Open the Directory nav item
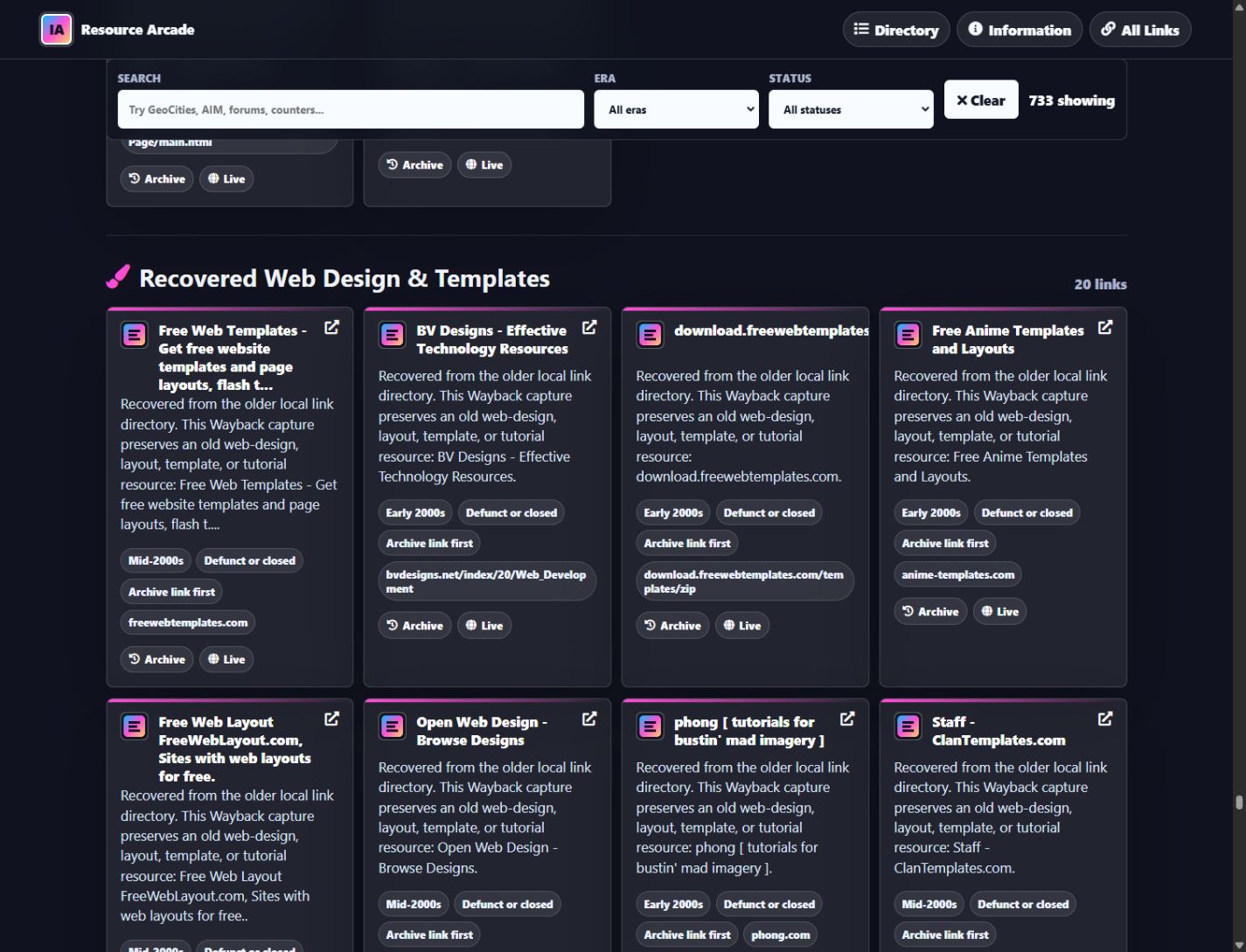This screenshot has width=1246, height=952. pyautogui.click(x=896, y=30)
